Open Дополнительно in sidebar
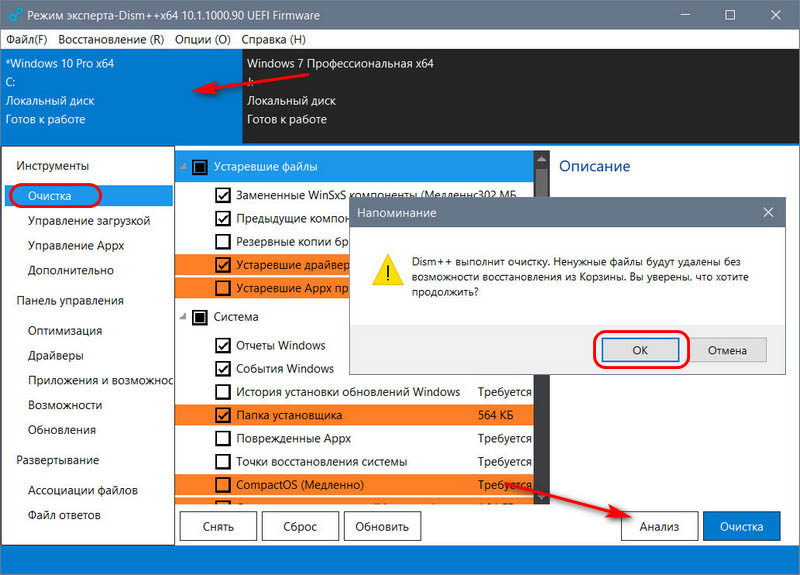This screenshot has width=800, height=575. [70, 270]
